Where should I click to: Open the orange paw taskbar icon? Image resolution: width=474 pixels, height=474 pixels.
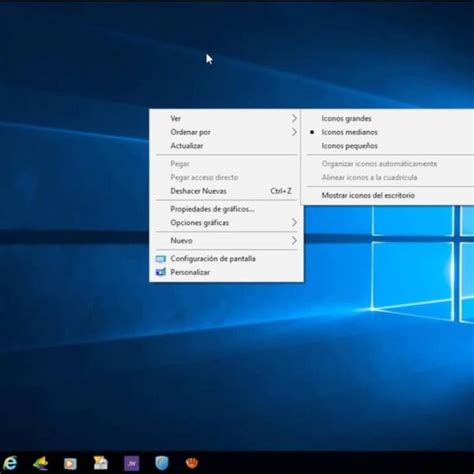[192, 463]
